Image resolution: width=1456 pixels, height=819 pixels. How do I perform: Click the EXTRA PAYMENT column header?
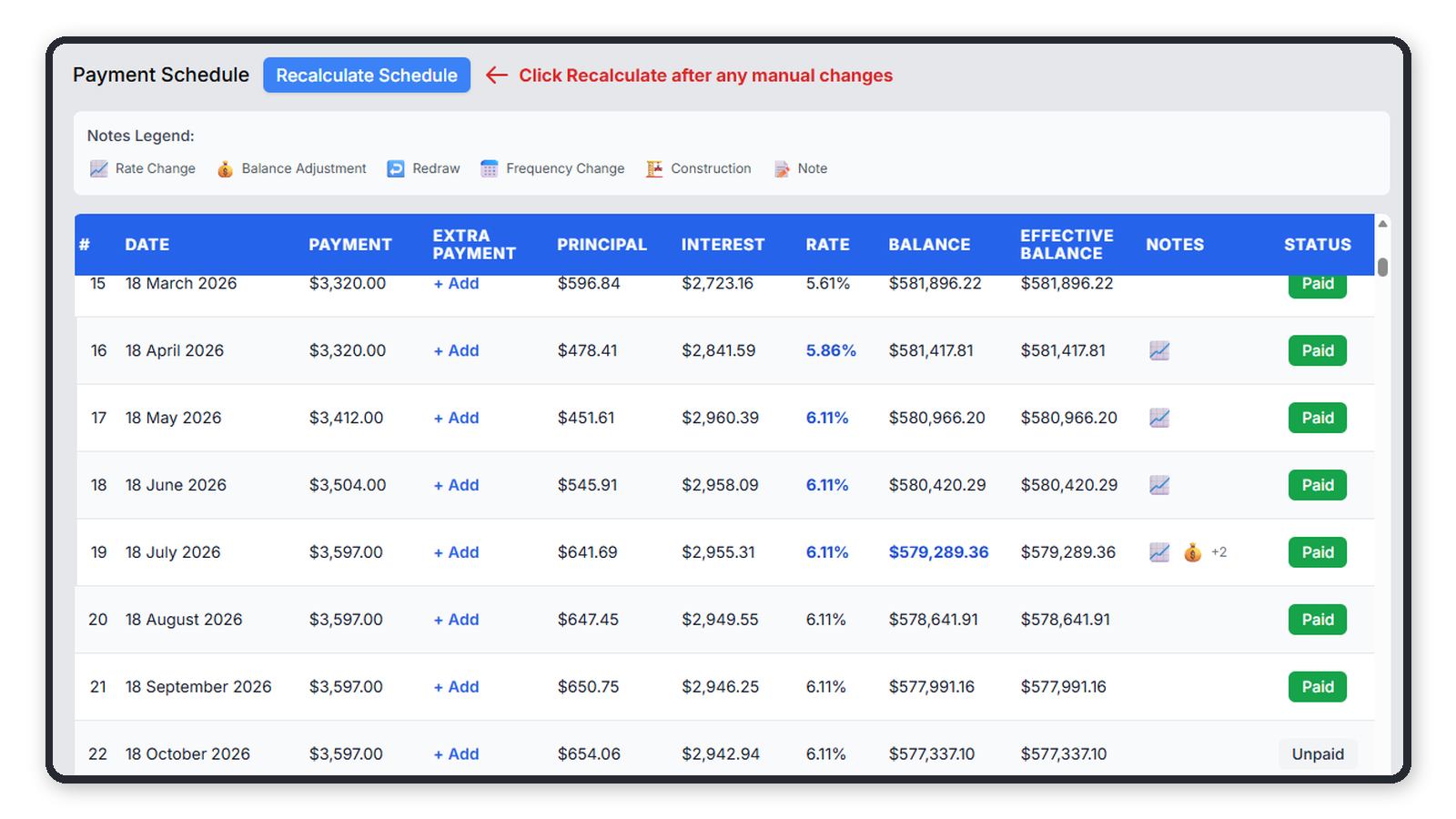pos(474,245)
